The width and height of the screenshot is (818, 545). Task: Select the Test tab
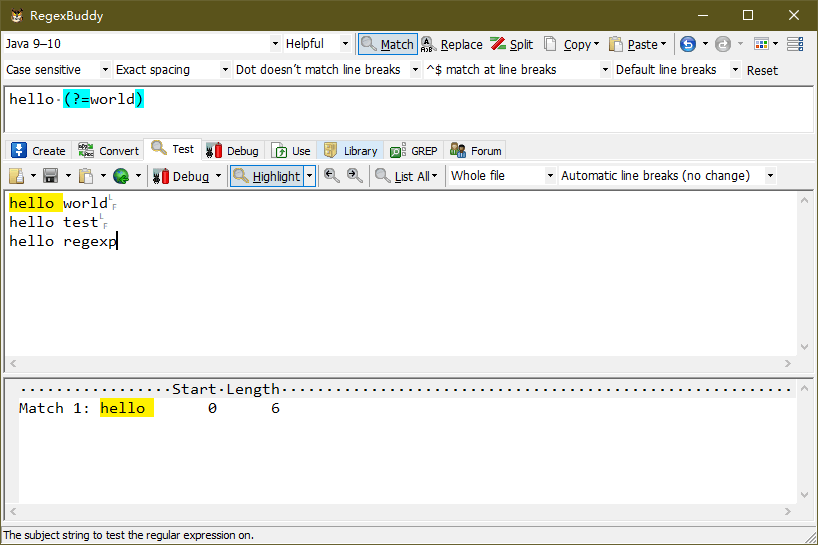click(173, 149)
